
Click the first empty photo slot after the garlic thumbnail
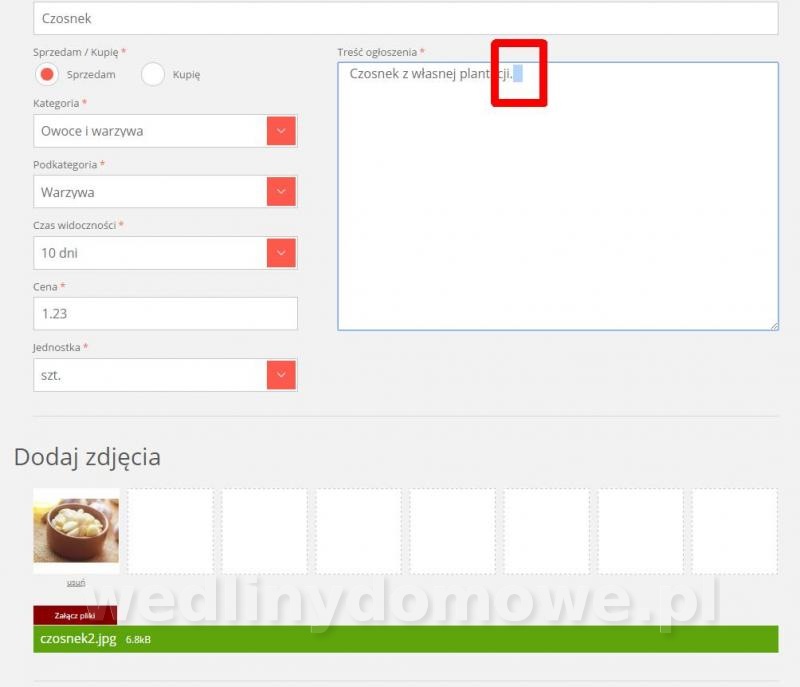pos(170,531)
